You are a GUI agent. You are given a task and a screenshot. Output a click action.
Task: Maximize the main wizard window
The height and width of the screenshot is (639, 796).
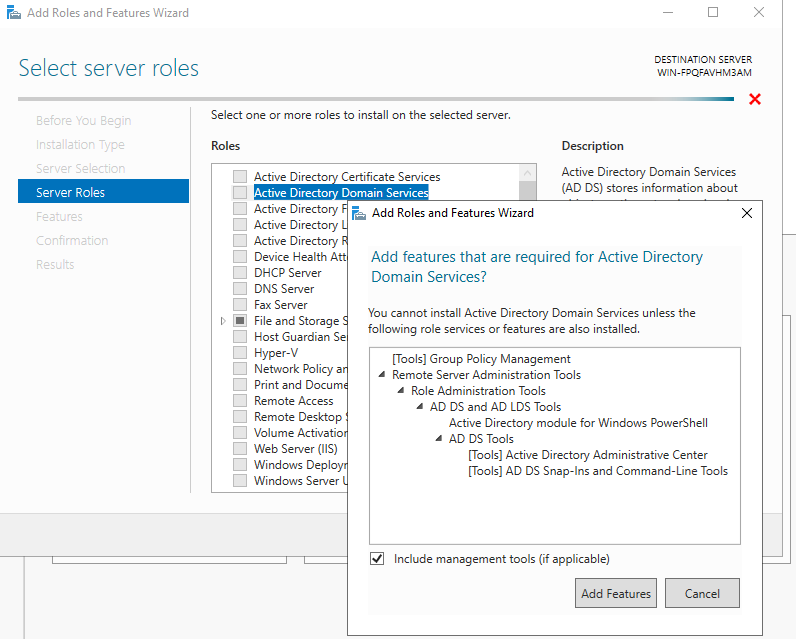(x=713, y=12)
